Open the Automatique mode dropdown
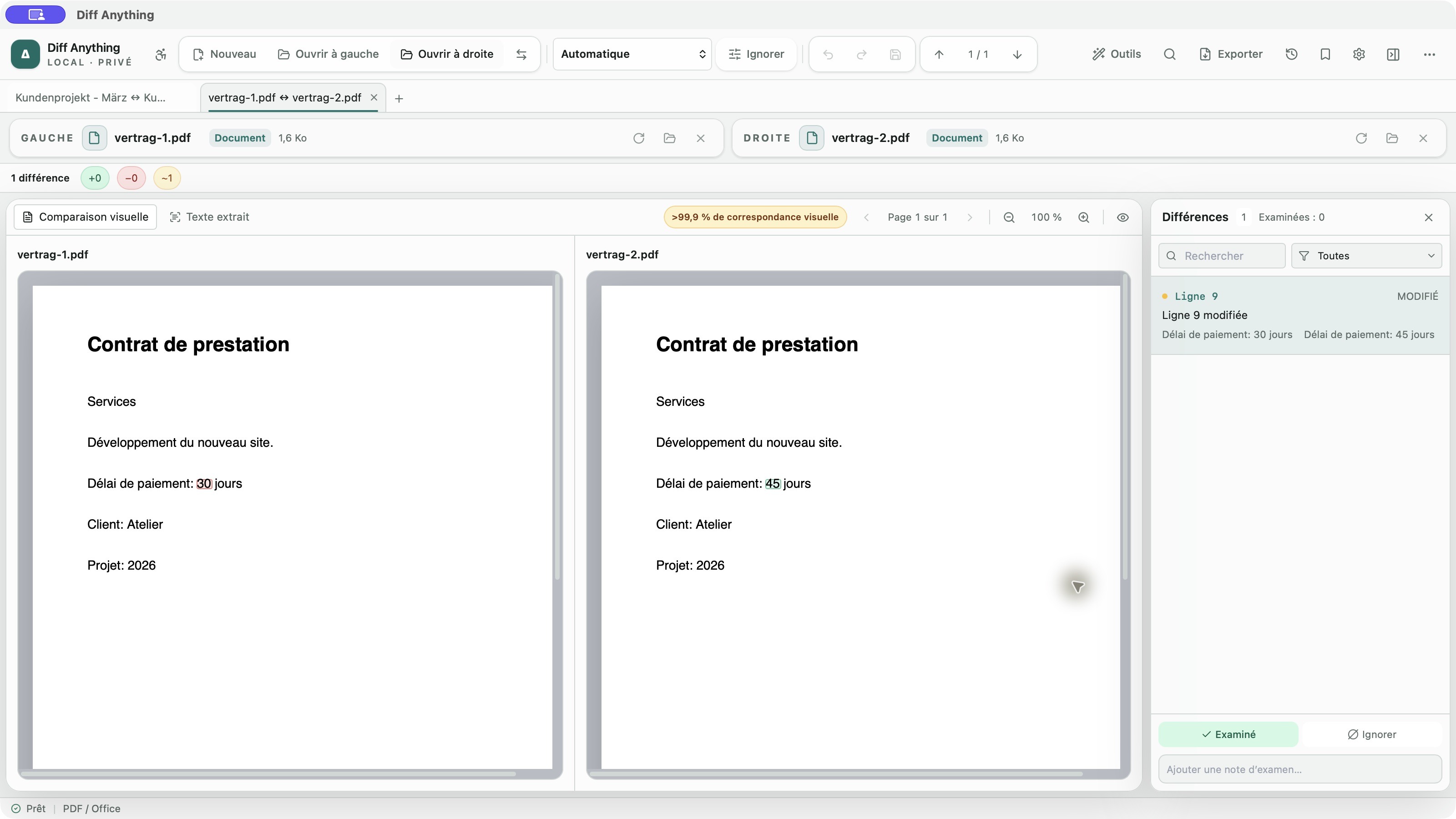This screenshot has height=819, width=1456. pyautogui.click(x=632, y=54)
